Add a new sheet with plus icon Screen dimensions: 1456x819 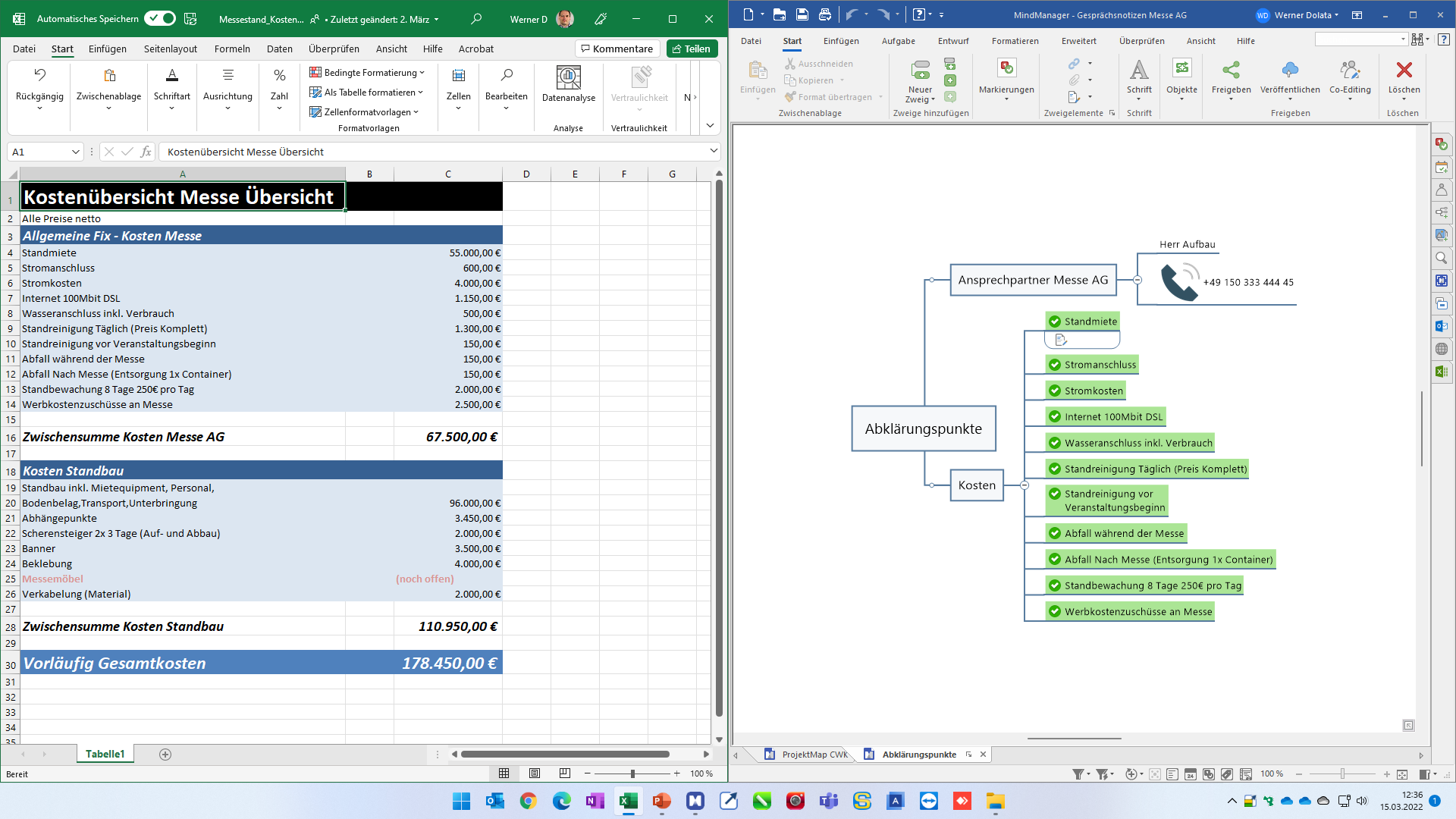[165, 755]
